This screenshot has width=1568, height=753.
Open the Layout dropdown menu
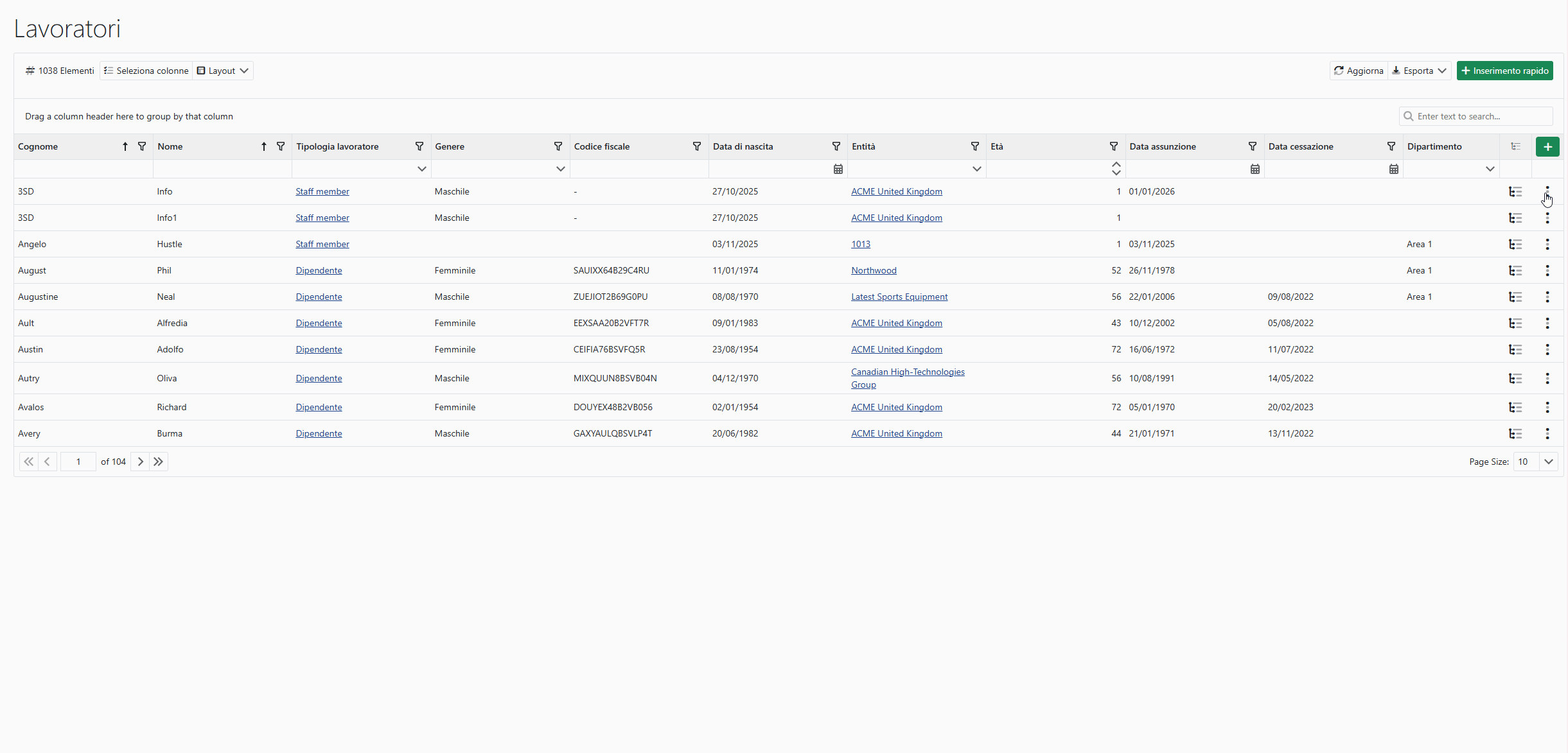(x=223, y=71)
